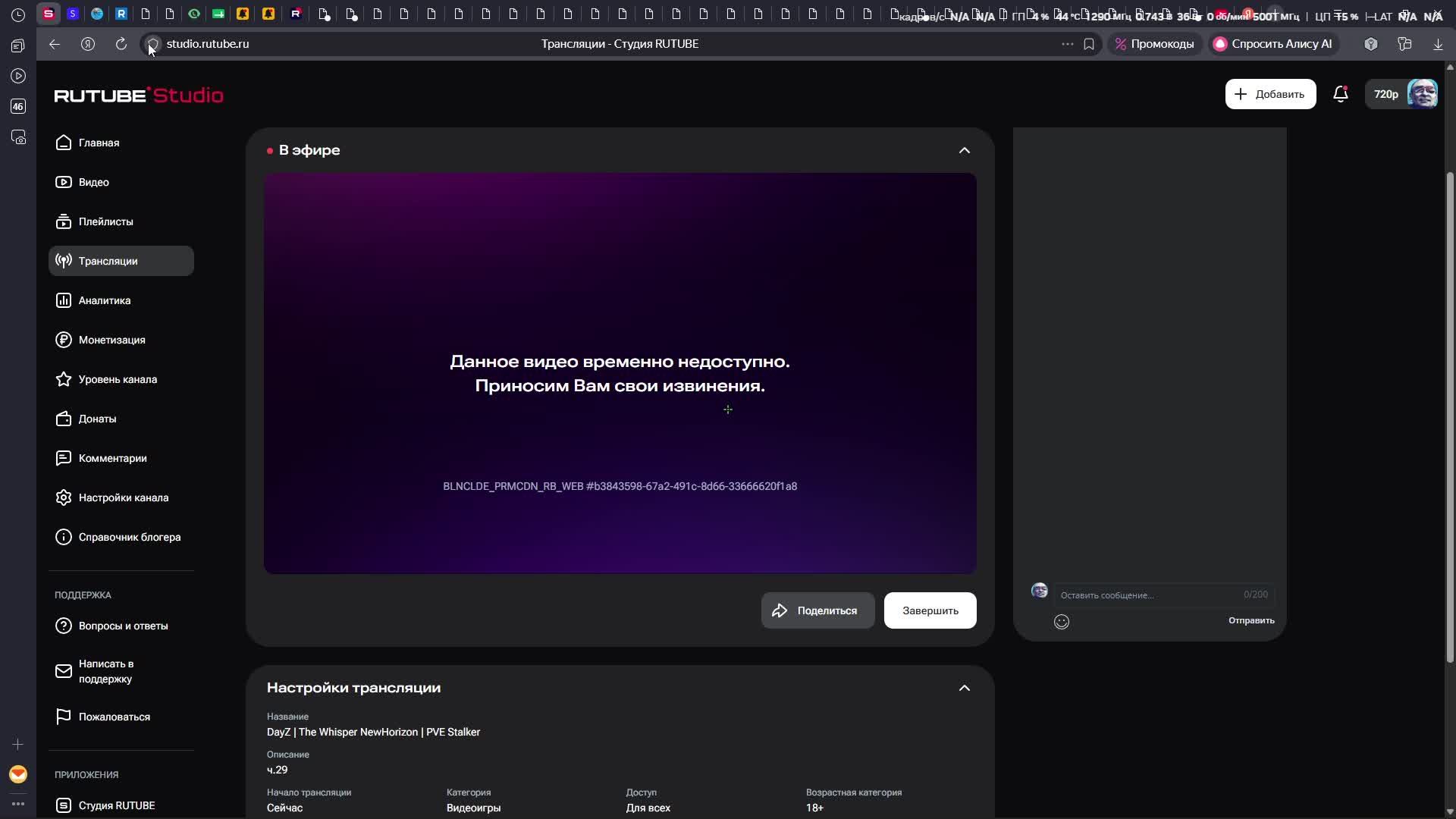Image resolution: width=1456 pixels, height=819 pixels.
Task: Bookmark this page
Action: [1089, 44]
